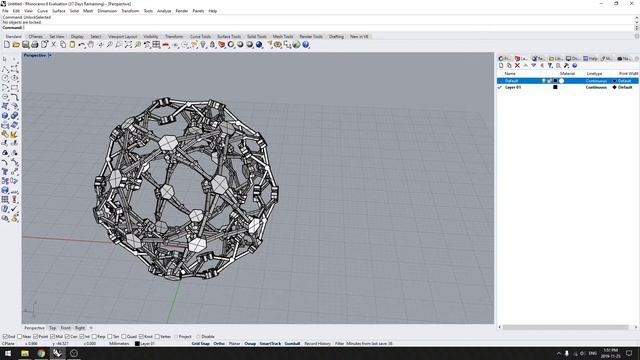Change Default layer color swatch
The image size is (640, 360).
(x=555, y=81)
